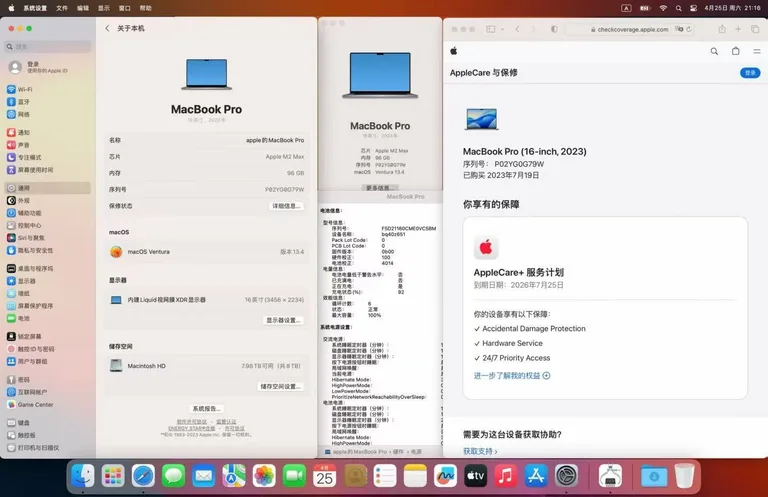Click the Safari shopping bag icon
Screen dimensions: 768x497
pyautogui.click(x=736, y=51)
